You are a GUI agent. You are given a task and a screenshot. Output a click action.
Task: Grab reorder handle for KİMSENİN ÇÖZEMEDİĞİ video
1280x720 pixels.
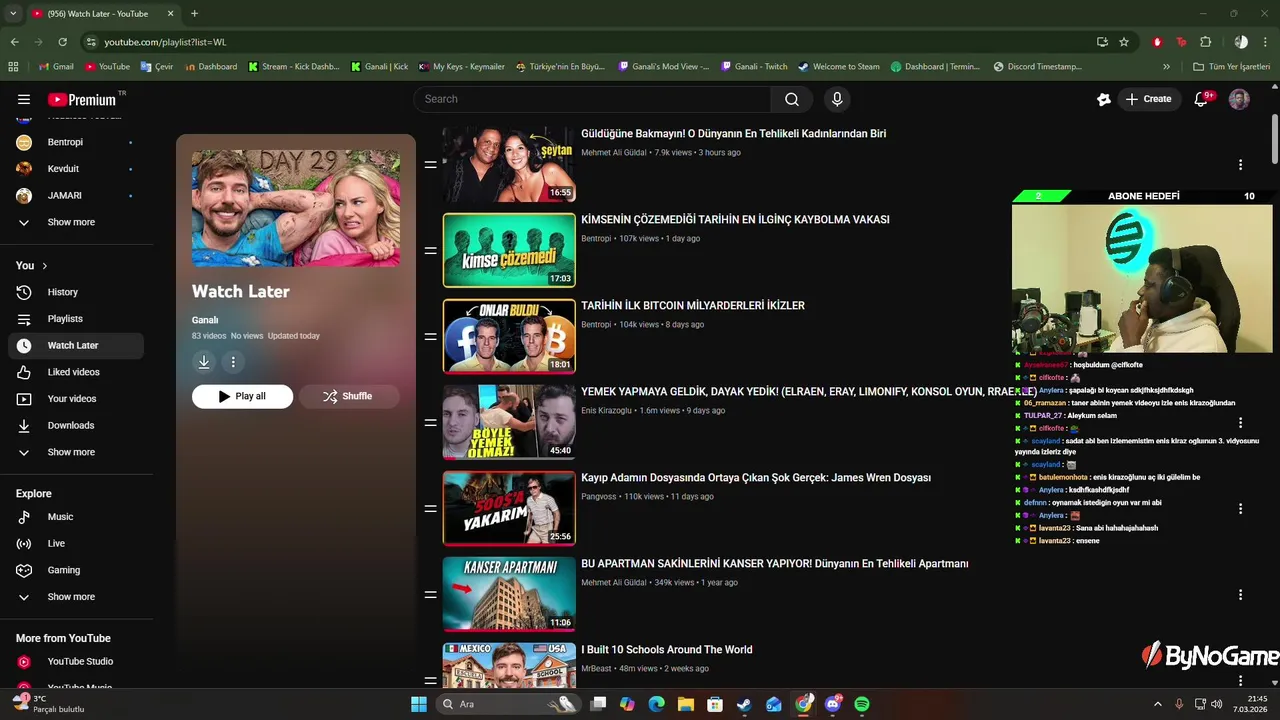430,251
